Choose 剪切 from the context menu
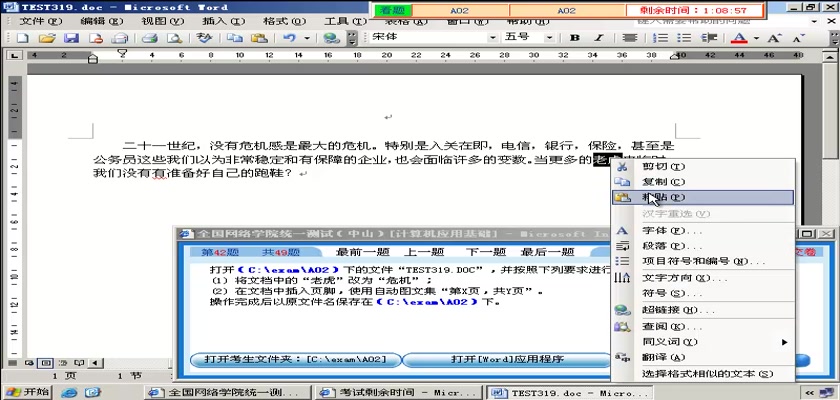 tap(702, 167)
